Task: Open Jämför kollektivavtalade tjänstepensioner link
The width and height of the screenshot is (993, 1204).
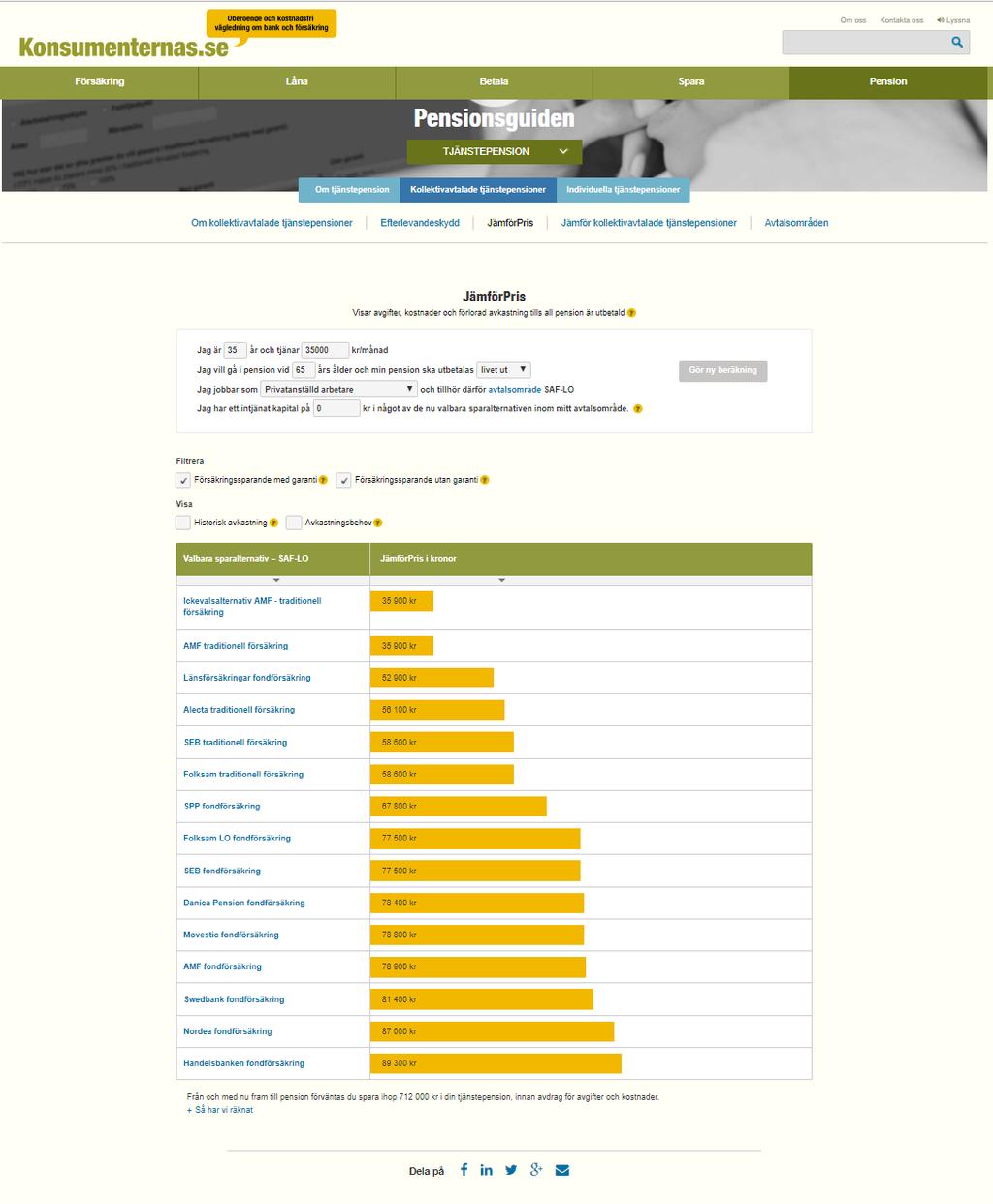Action: [x=649, y=223]
